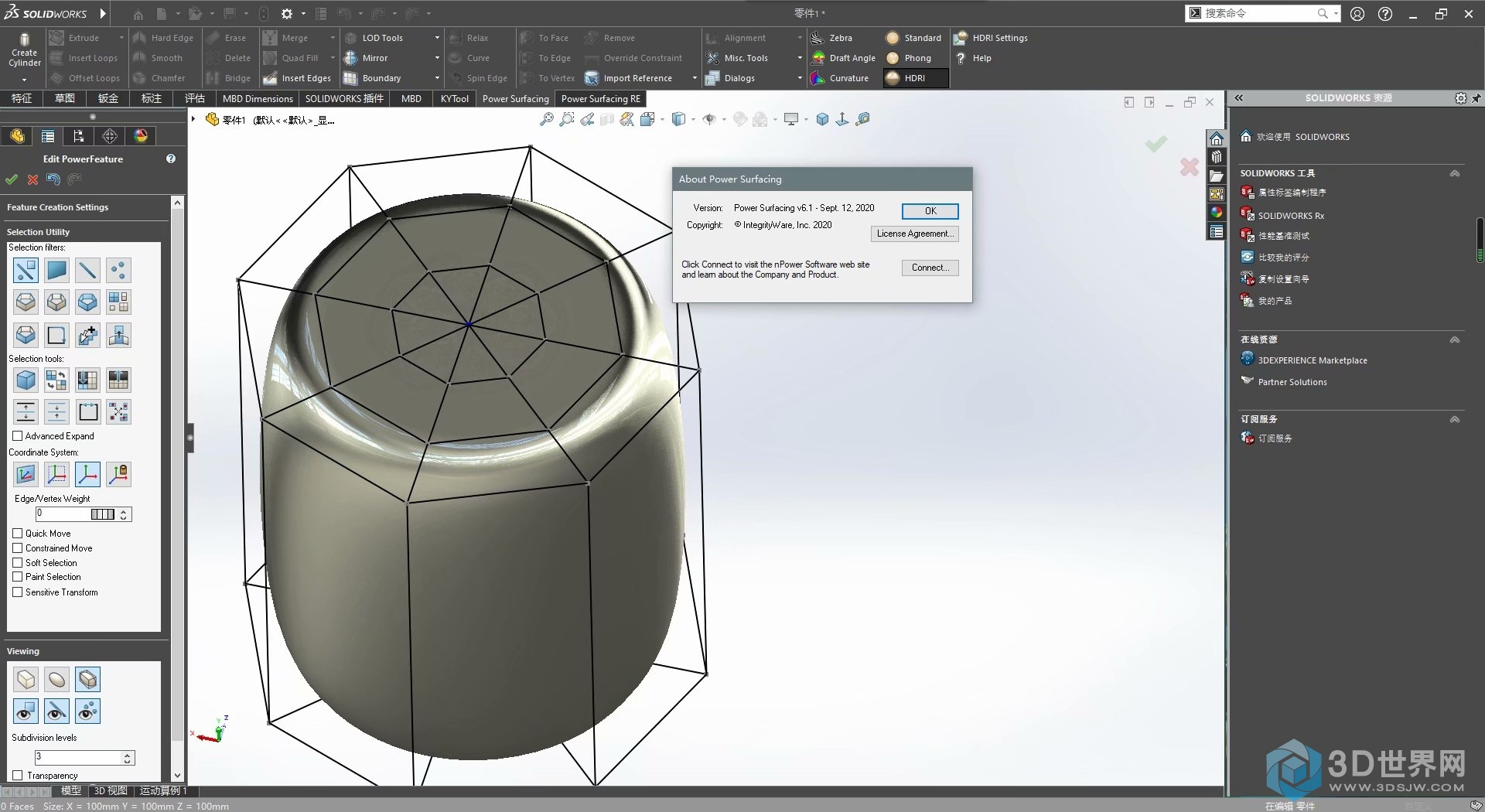The width and height of the screenshot is (1485, 812).
Task: Expand the Alignment dropdown arrow
Action: 800,38
